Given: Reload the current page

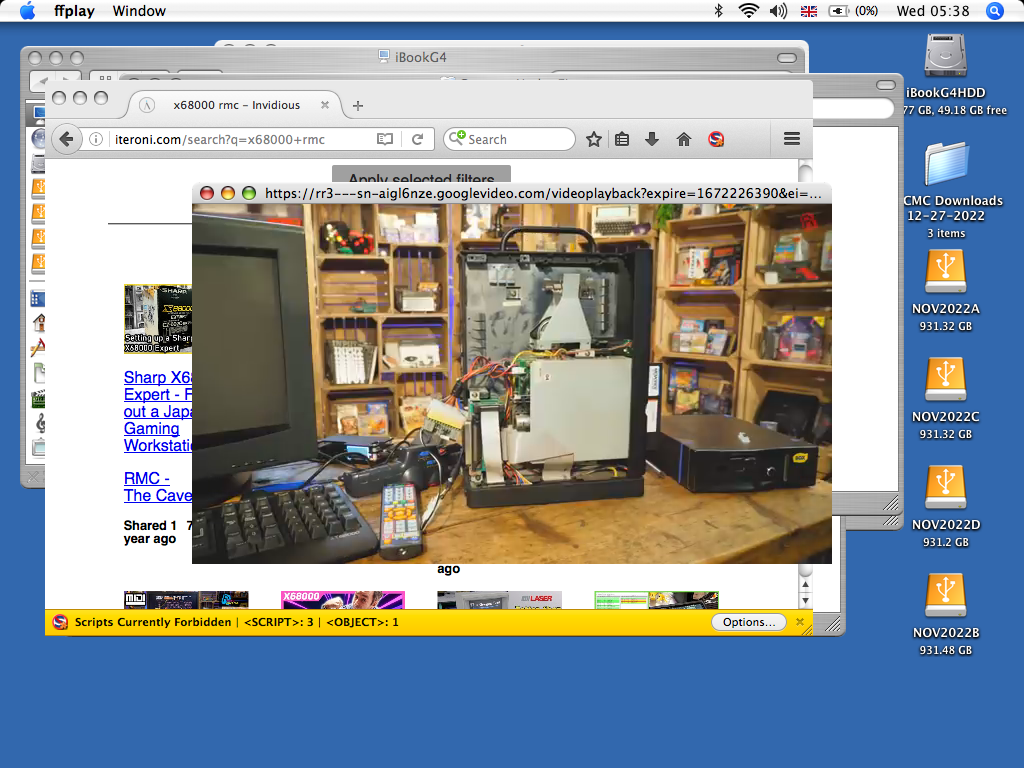Looking at the screenshot, I should point(417,139).
